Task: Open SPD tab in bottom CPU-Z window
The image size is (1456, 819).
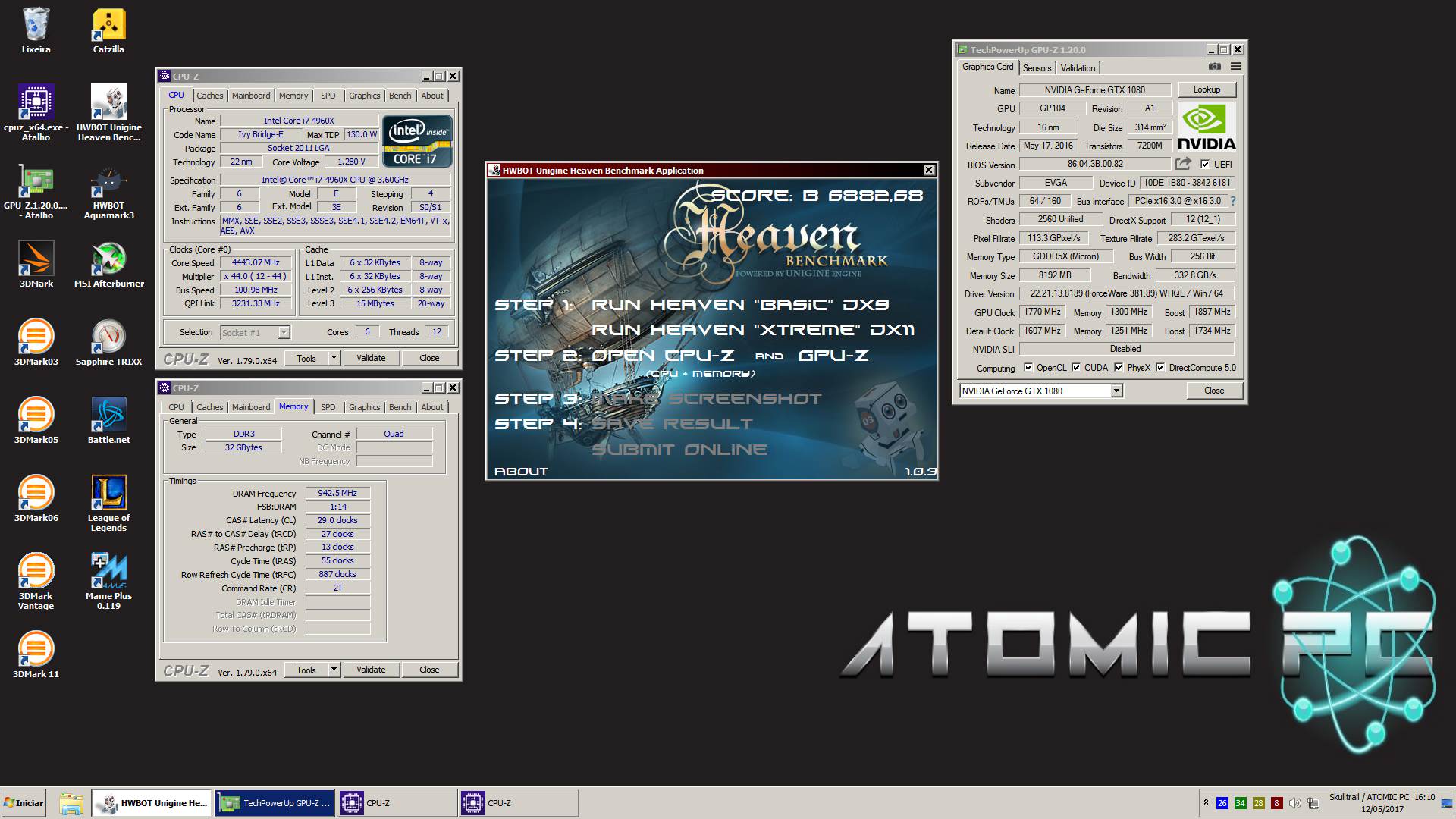Action: pyautogui.click(x=328, y=407)
